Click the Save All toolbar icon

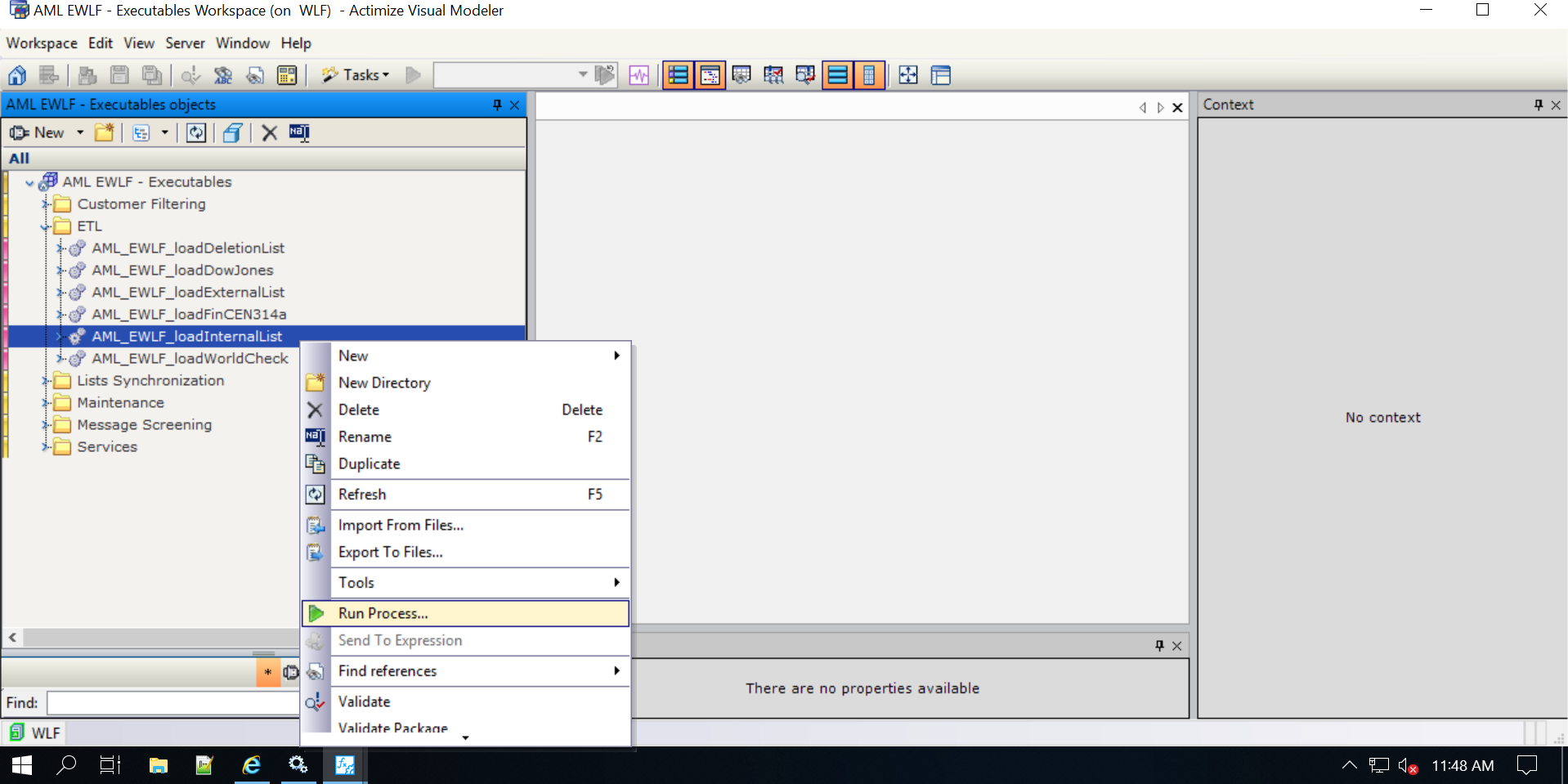click(x=152, y=75)
